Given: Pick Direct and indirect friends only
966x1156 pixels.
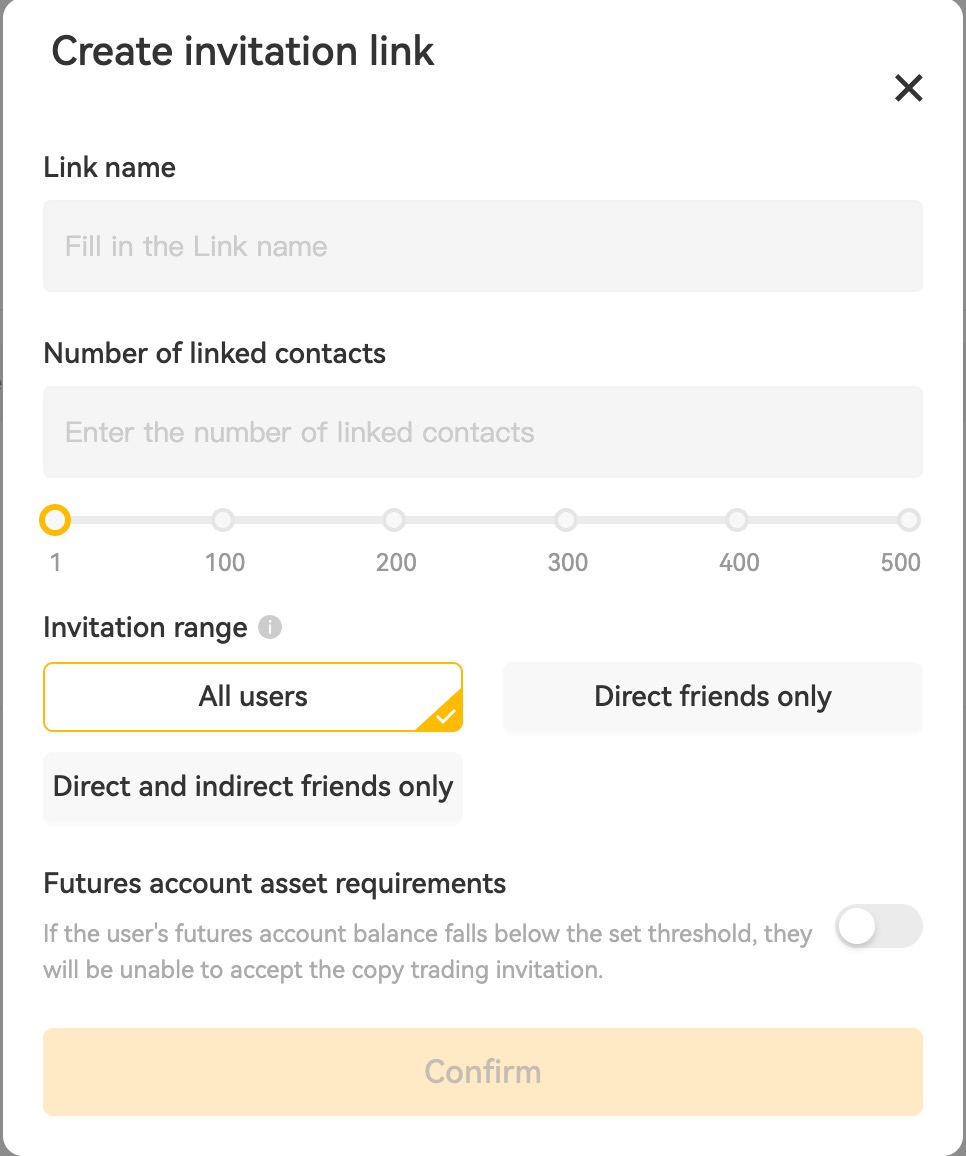Looking at the screenshot, I should click(253, 787).
